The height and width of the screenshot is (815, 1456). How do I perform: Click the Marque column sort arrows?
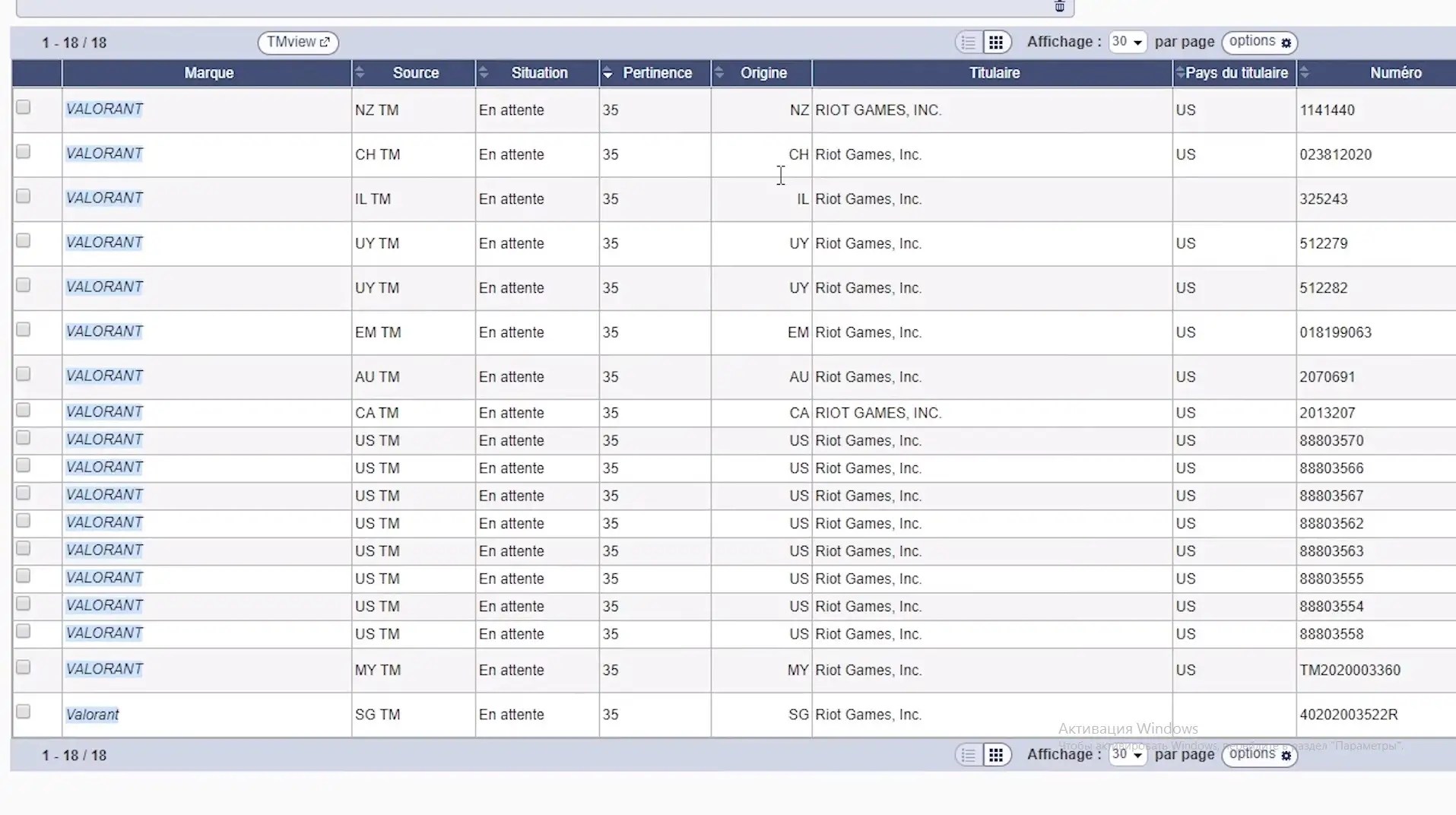(x=360, y=72)
